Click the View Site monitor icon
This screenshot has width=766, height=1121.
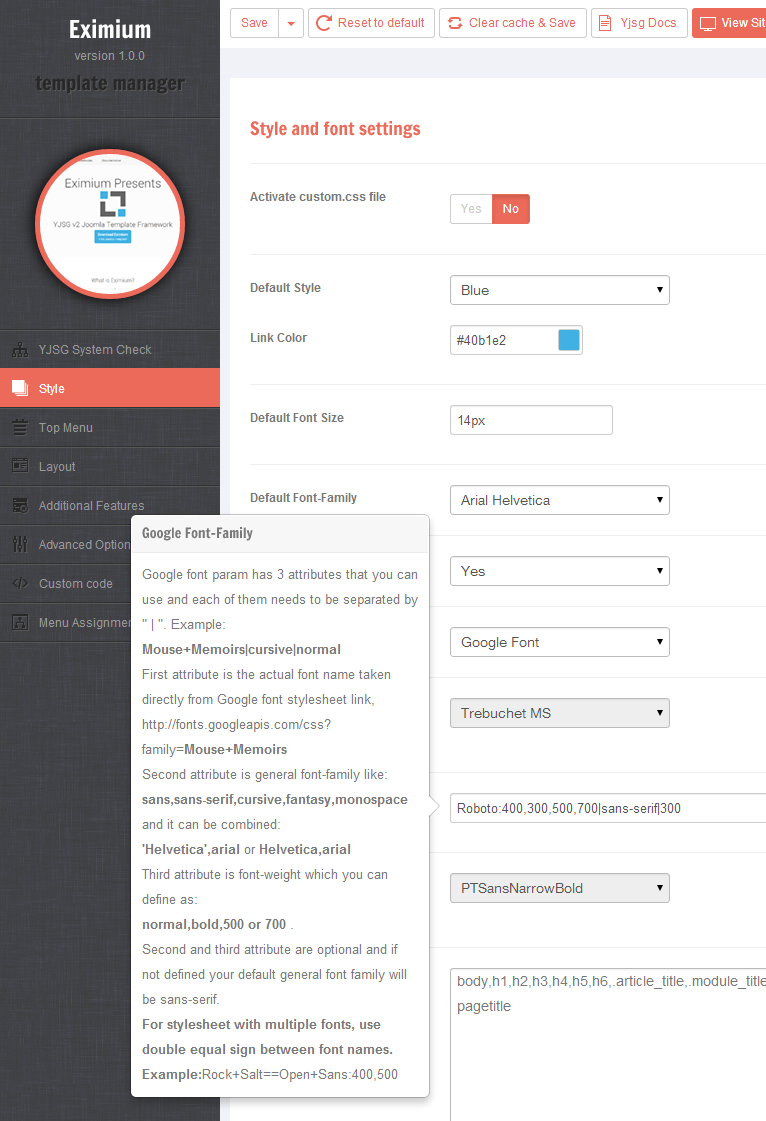(x=707, y=24)
